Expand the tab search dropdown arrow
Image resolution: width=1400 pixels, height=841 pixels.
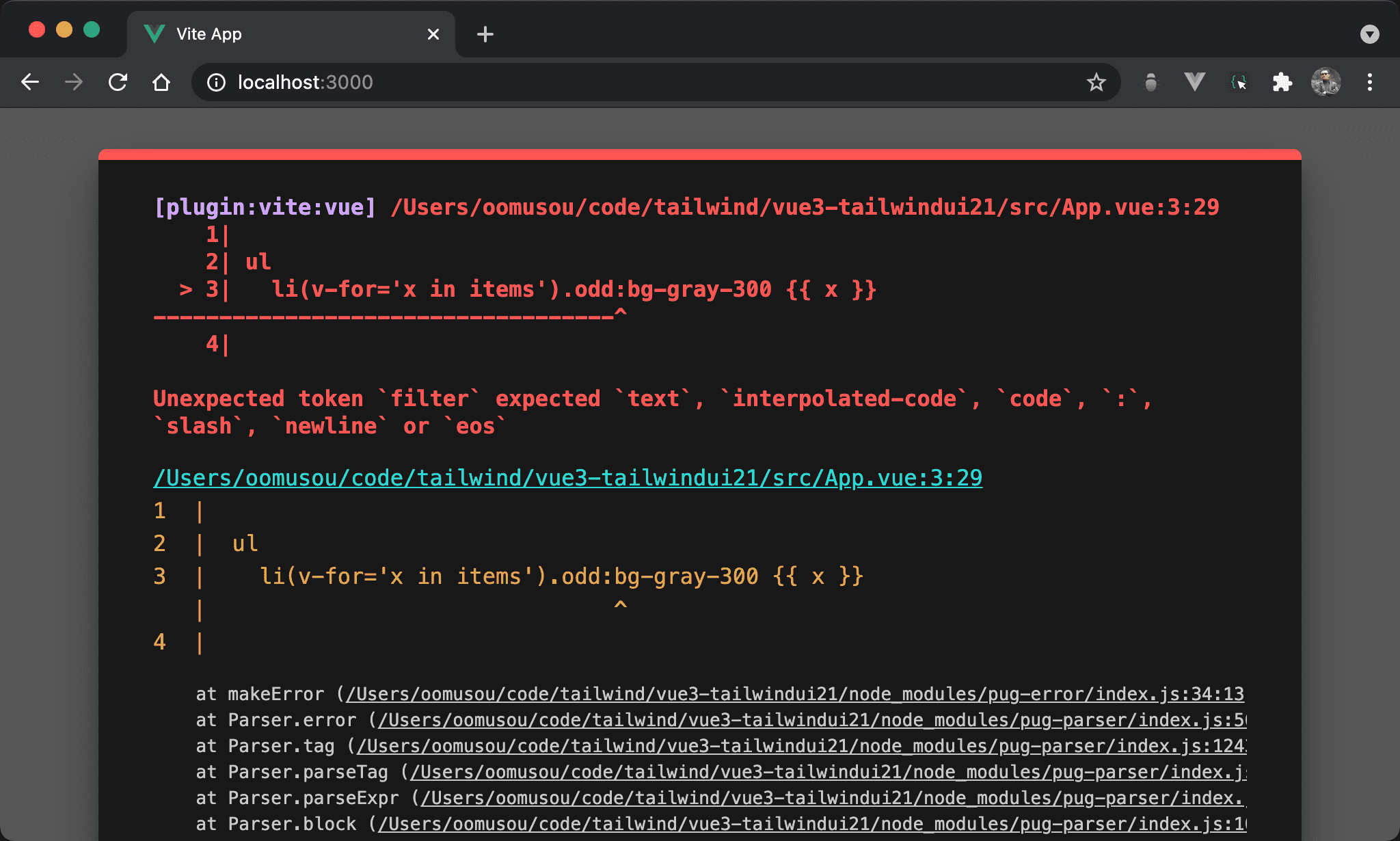(x=1370, y=34)
